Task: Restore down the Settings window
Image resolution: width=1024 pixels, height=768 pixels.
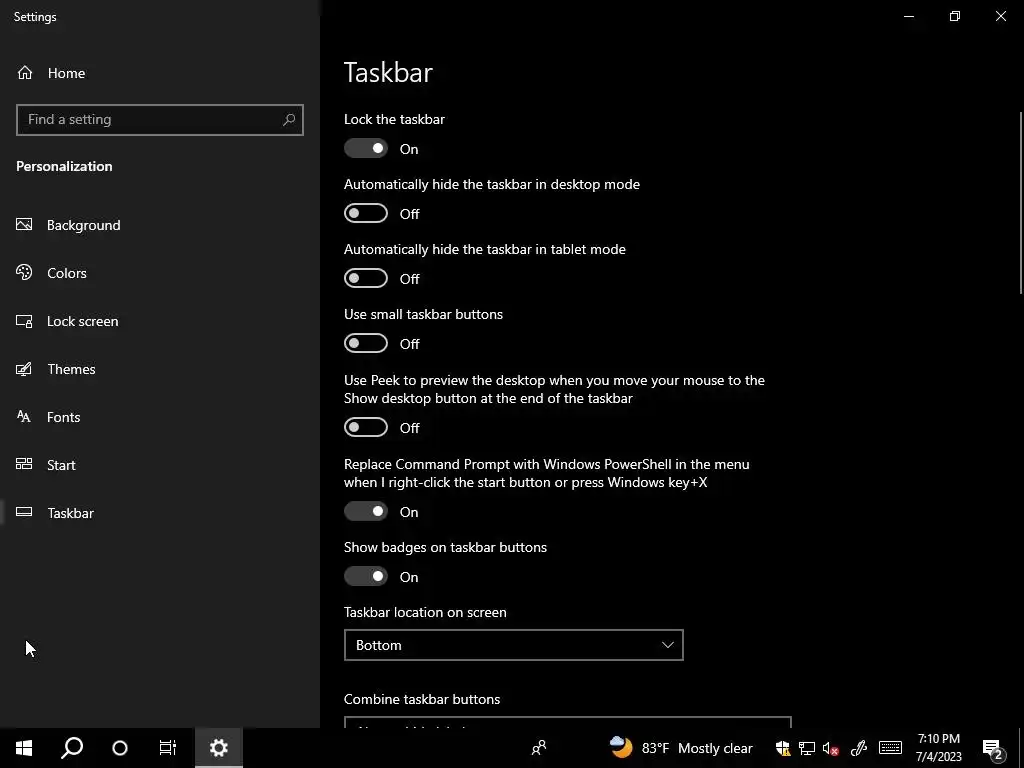Action: click(x=955, y=16)
